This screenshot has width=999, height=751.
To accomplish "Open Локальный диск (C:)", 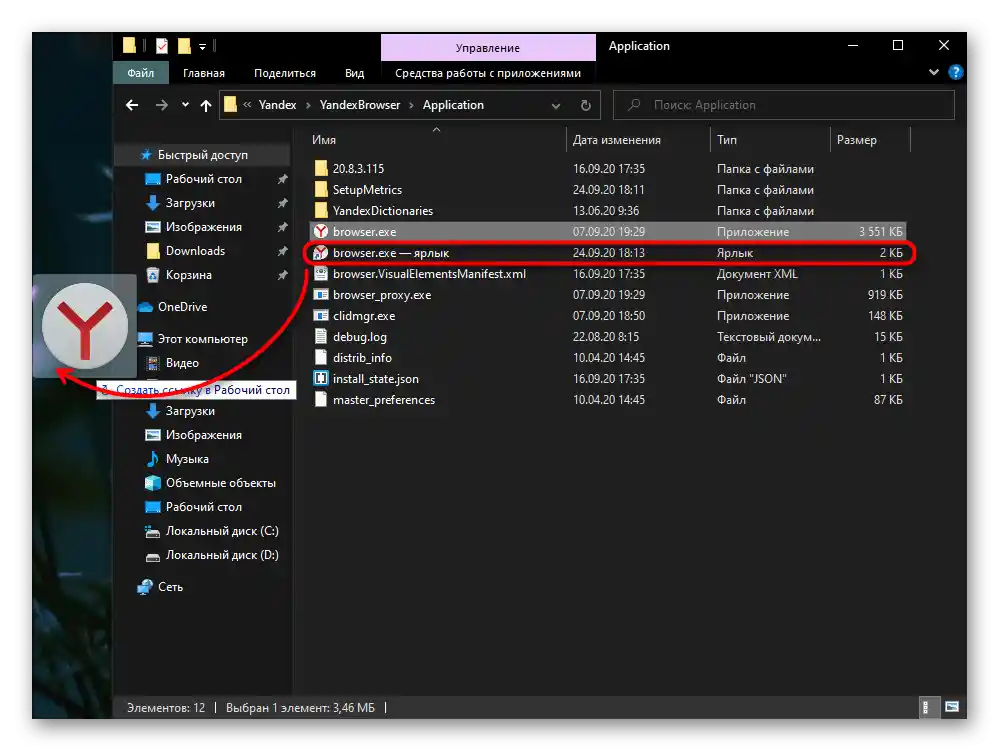I will [x=222, y=531].
